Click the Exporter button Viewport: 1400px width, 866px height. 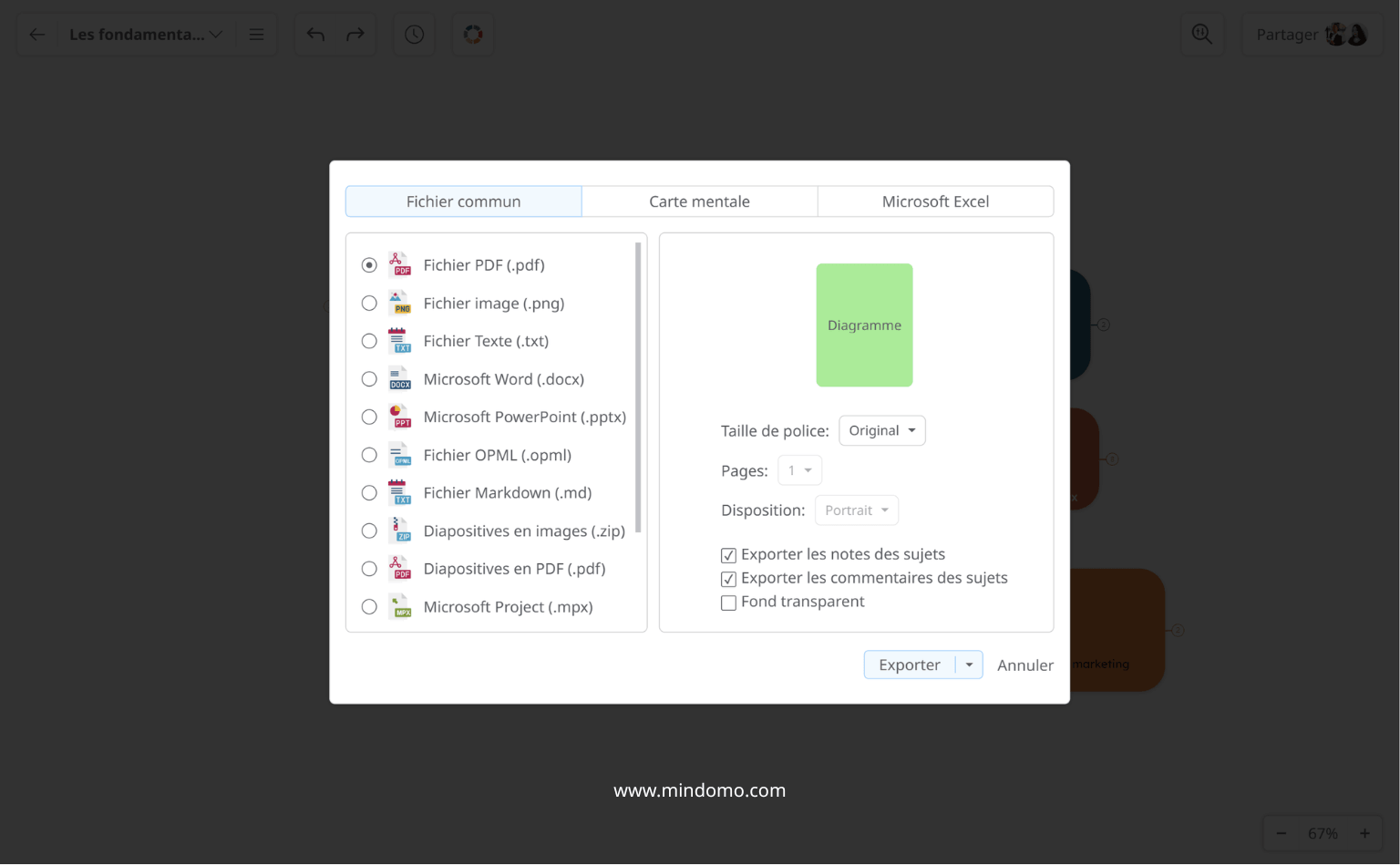[x=909, y=665]
